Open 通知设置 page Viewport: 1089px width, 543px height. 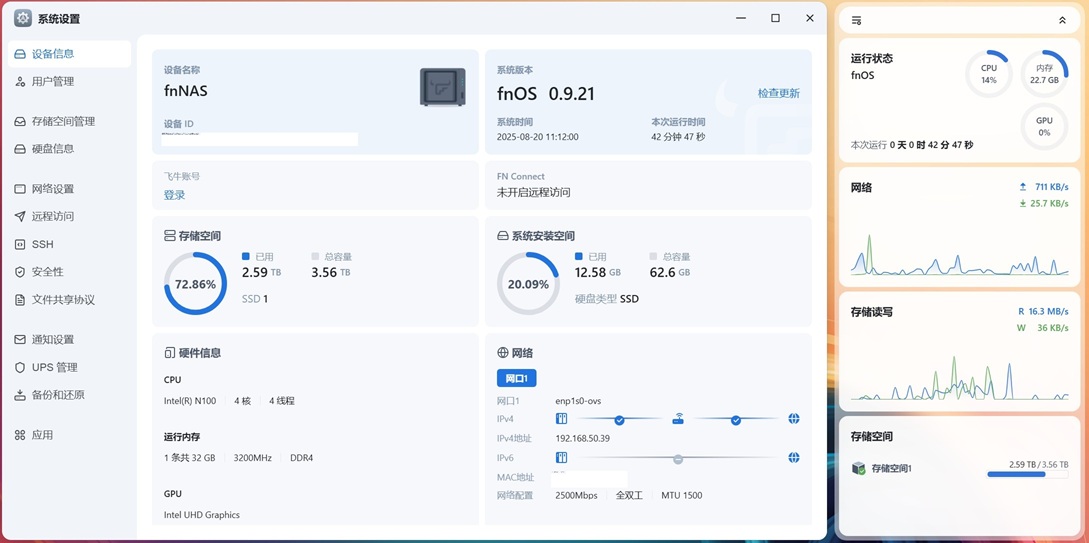point(69,340)
